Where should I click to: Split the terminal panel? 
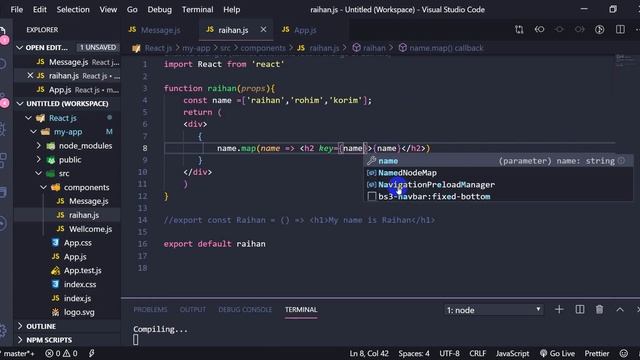click(580, 310)
